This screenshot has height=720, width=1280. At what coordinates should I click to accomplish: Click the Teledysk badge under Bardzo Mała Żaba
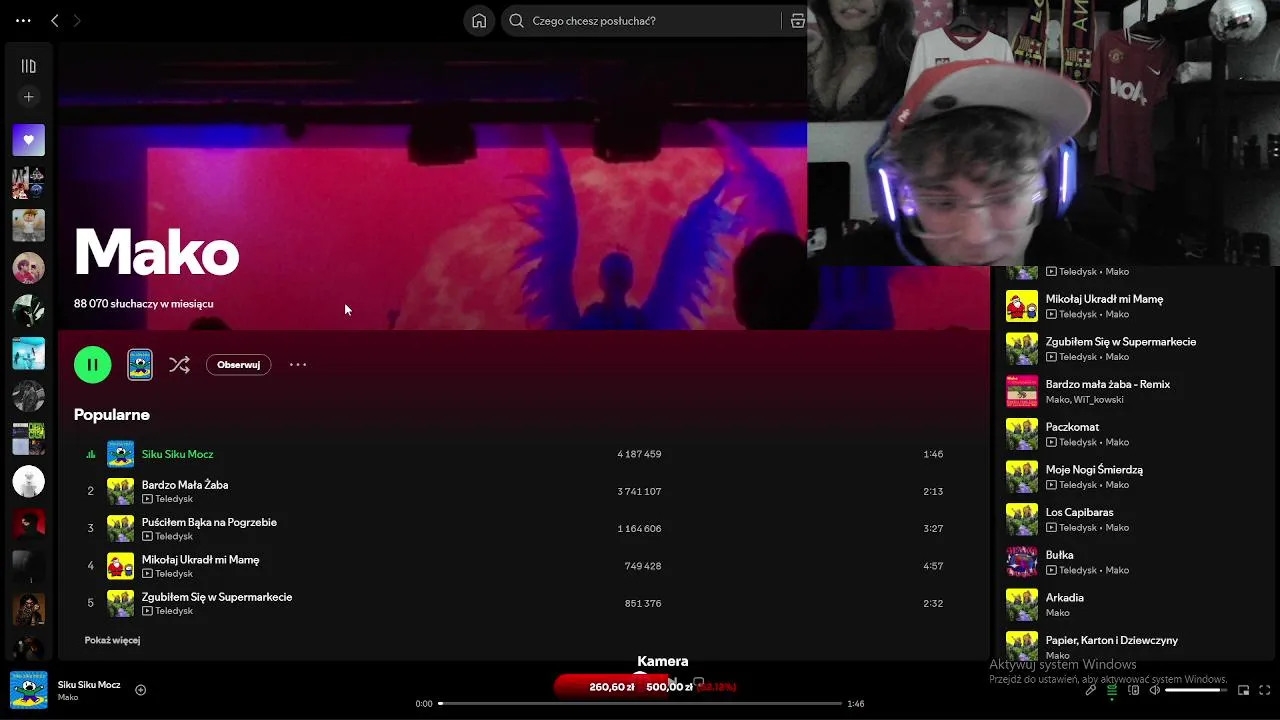167,499
